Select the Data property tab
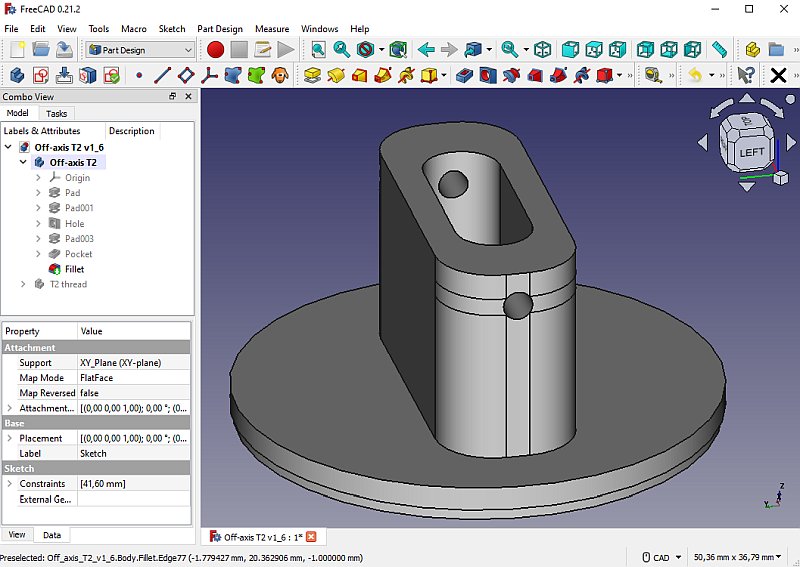This screenshot has height=567, width=800. coord(52,535)
